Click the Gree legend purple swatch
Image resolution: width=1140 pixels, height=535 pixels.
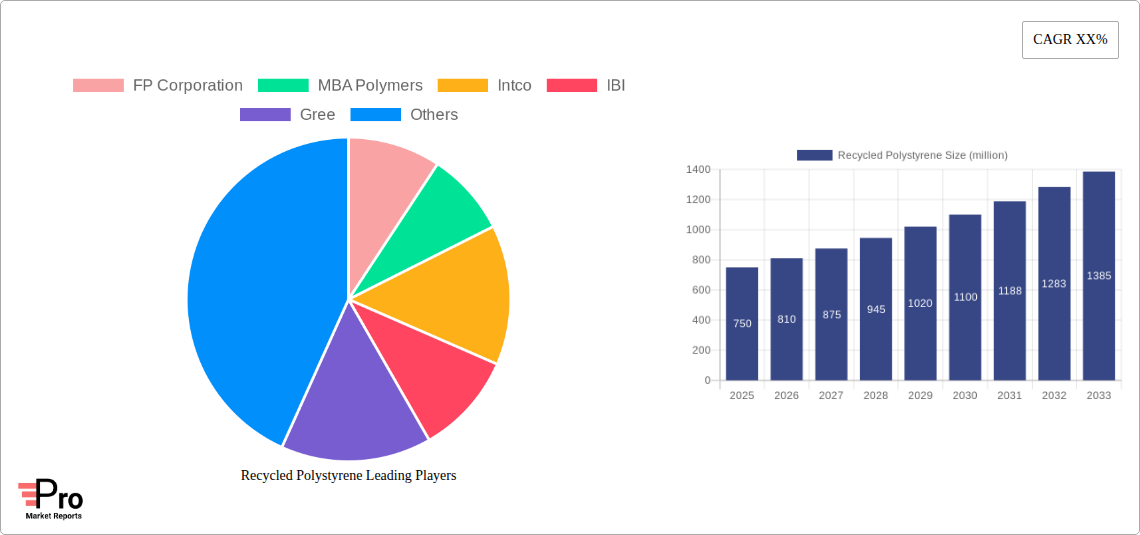coord(265,114)
